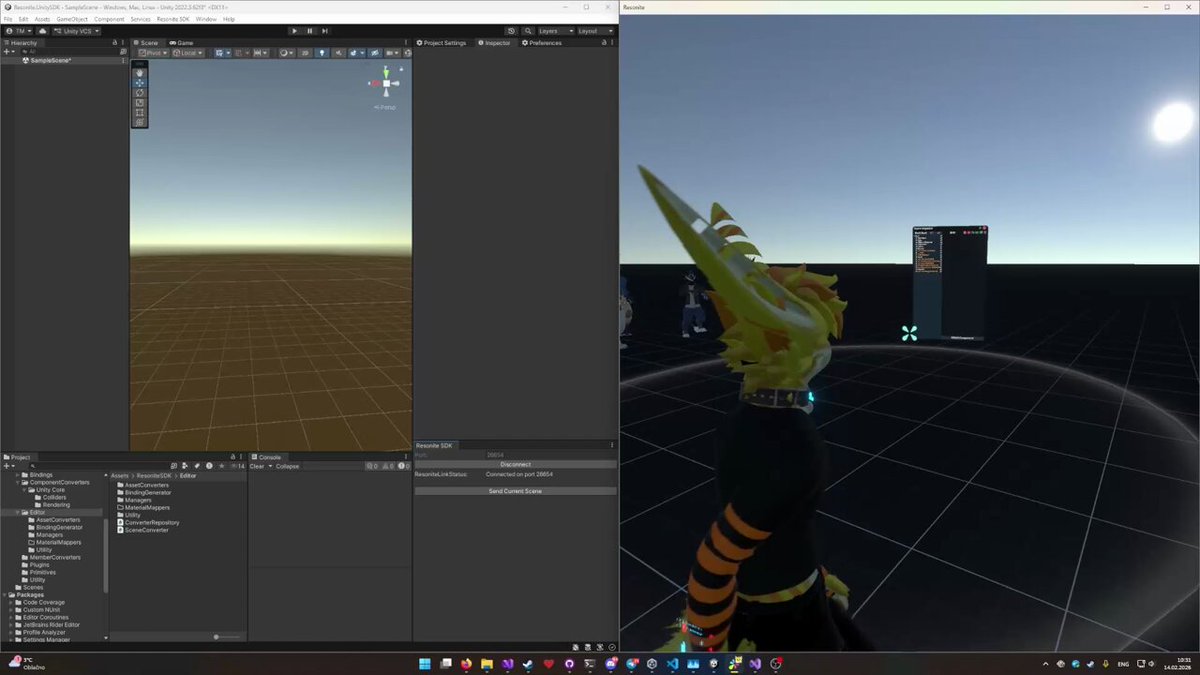
Task: Toggle 2D view mode in Scene
Action: 304,53
